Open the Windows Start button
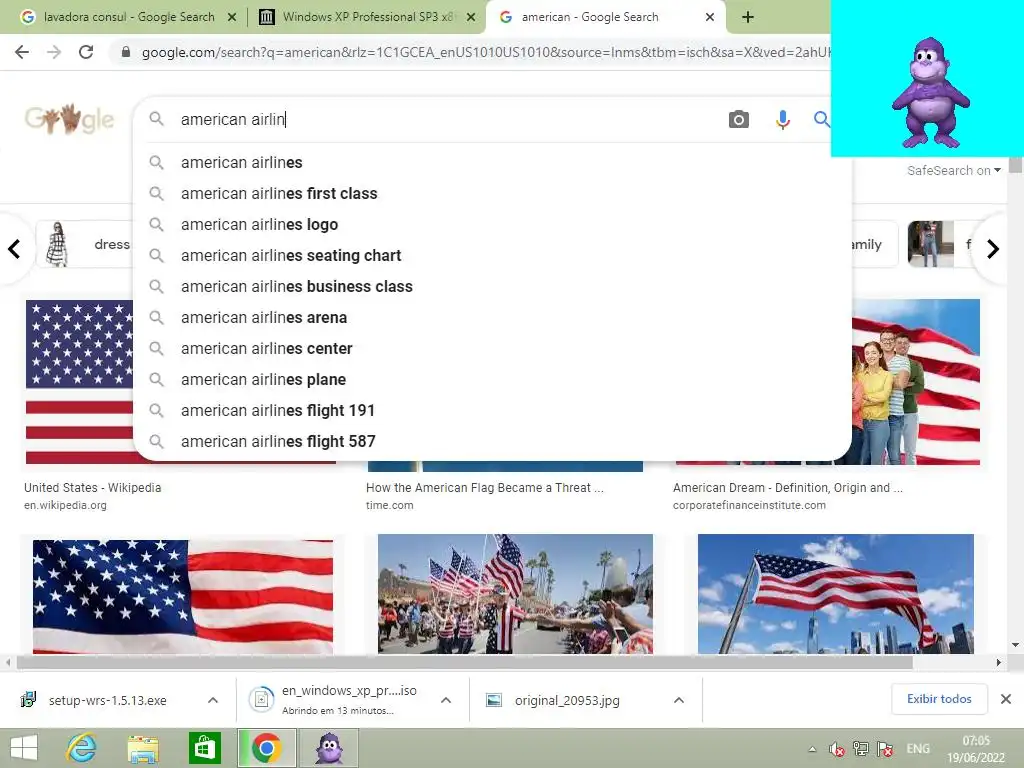The height and width of the screenshot is (768, 1024). coord(24,748)
